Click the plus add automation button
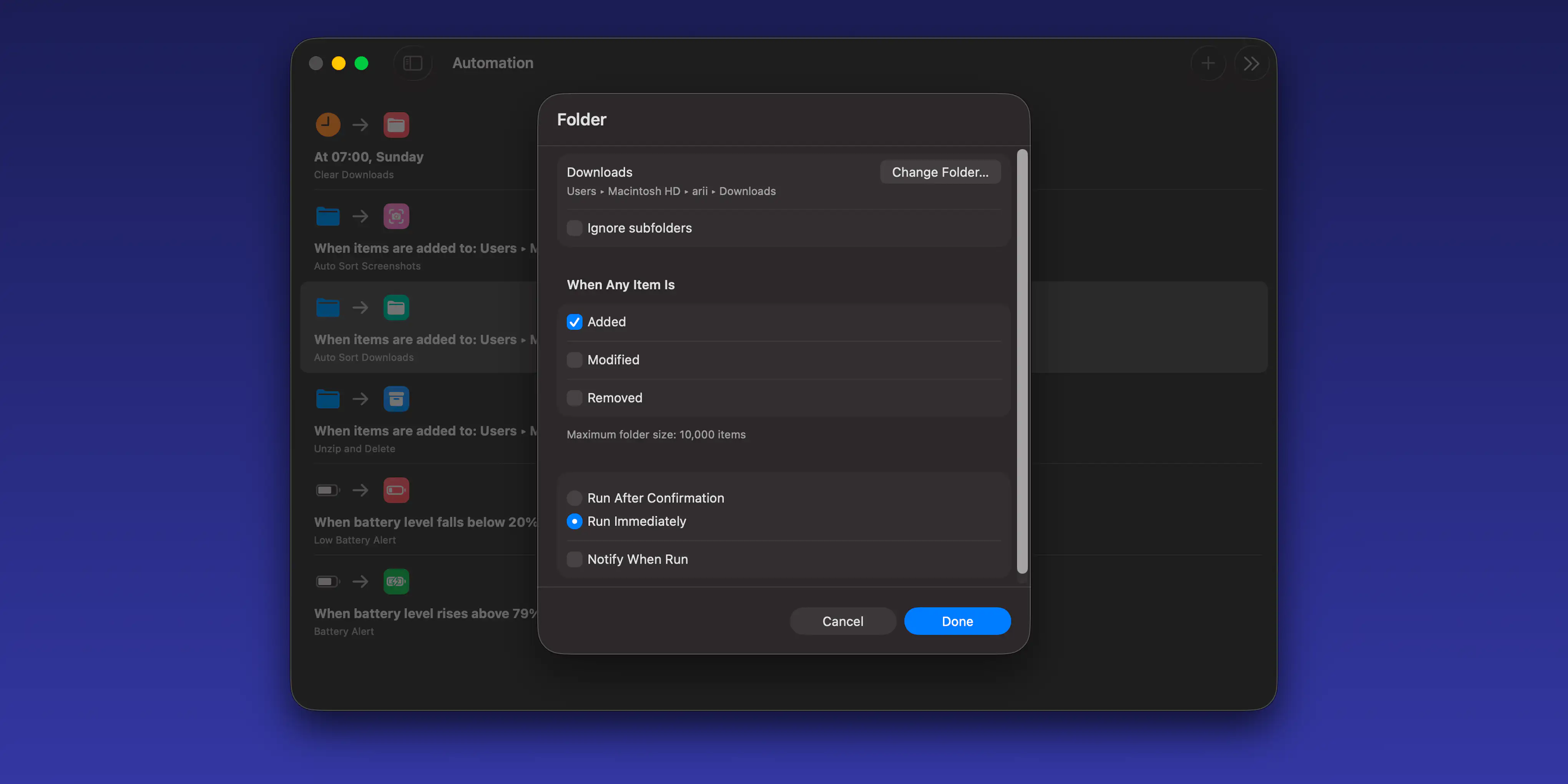 (1208, 63)
